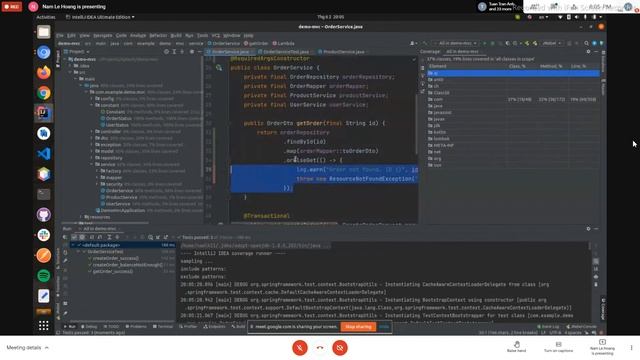640x360 pixels.
Task: Open Meet more options menu
Action: tap(631, 348)
